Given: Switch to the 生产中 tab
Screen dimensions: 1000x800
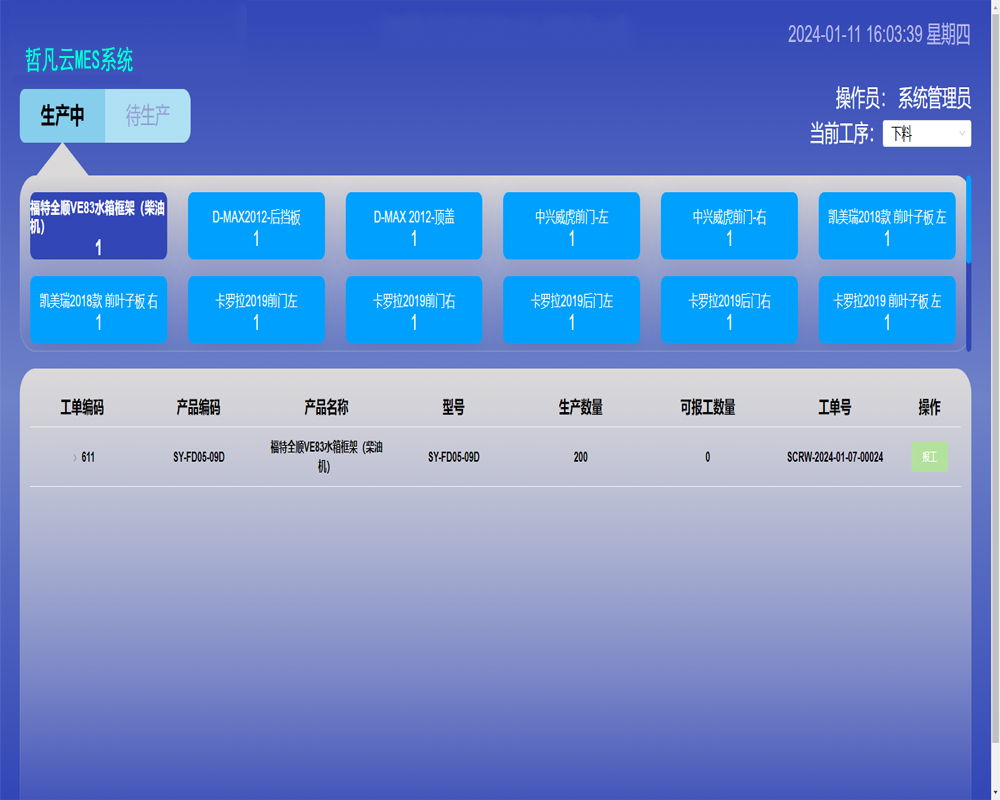Looking at the screenshot, I should [x=62, y=116].
